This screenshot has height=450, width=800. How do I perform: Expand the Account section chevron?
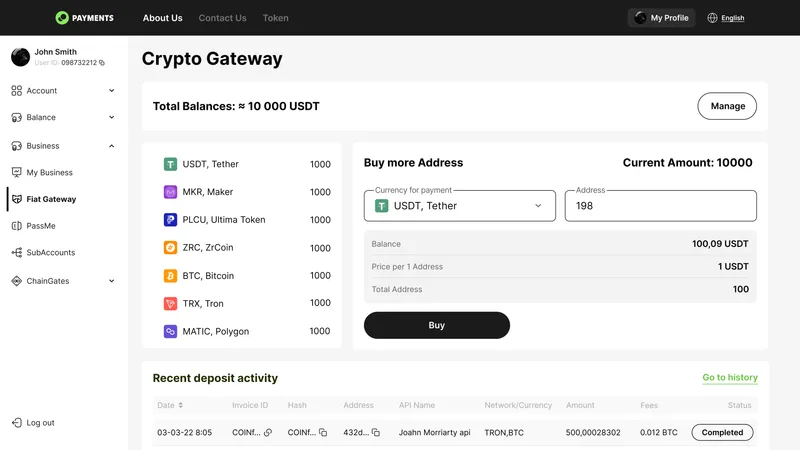point(112,91)
